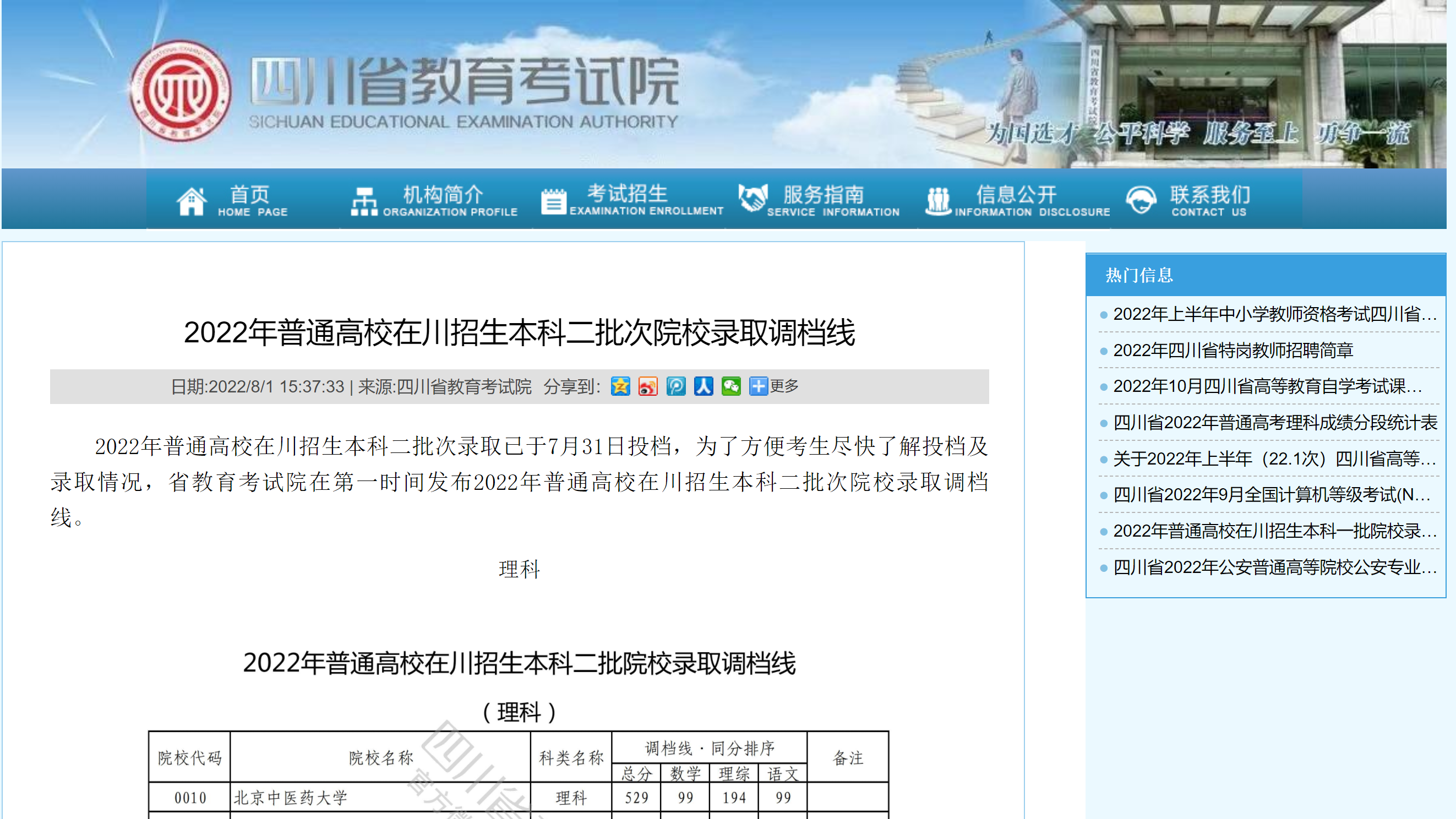Open 关于2022年上半年（22.1次）link
Viewport: 1456px width, 819px height.
[1274, 459]
